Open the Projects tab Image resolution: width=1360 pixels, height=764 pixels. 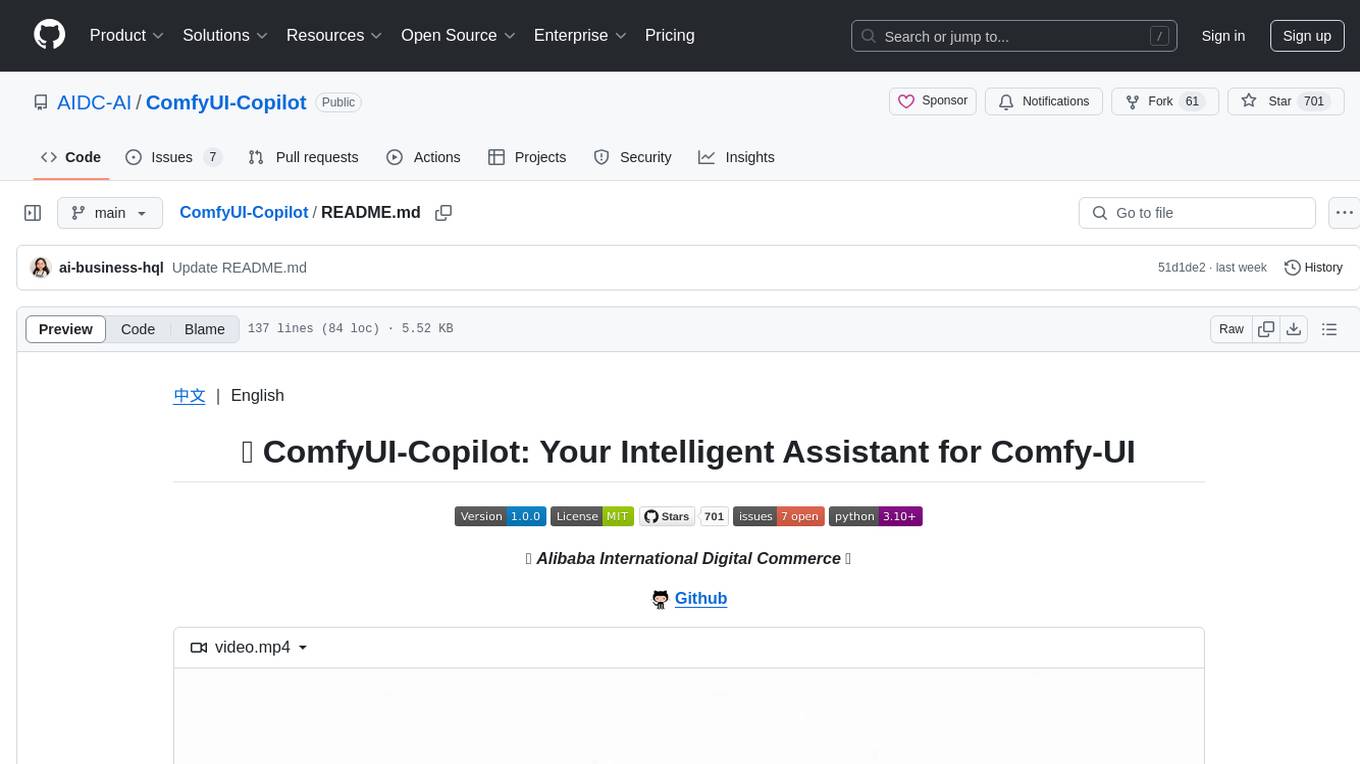pos(527,157)
